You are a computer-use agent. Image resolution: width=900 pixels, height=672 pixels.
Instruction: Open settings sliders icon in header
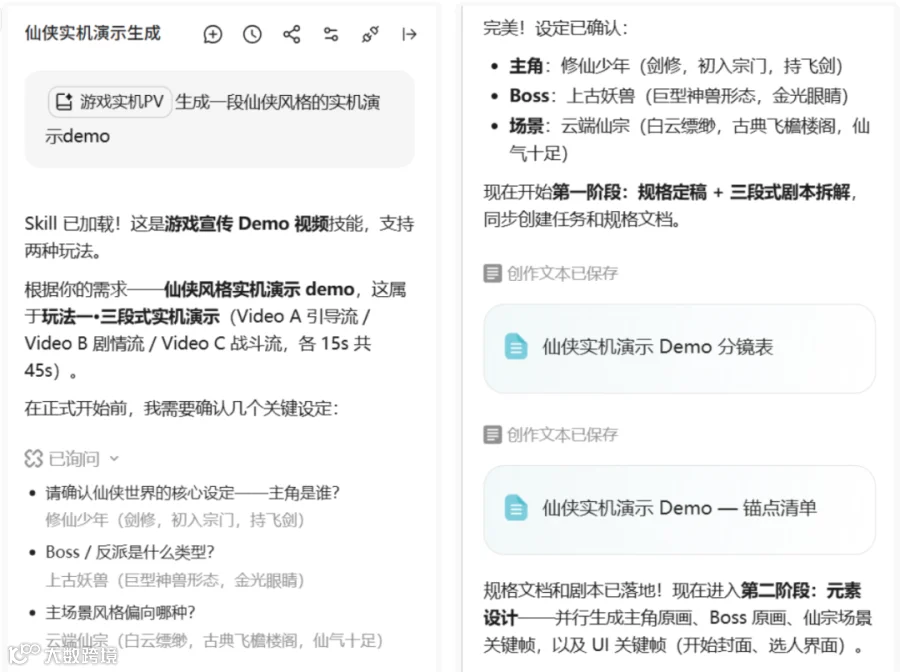pos(331,34)
